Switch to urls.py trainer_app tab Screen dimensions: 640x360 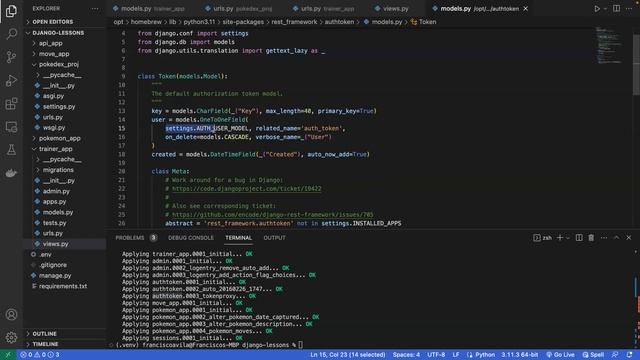tap(324, 9)
